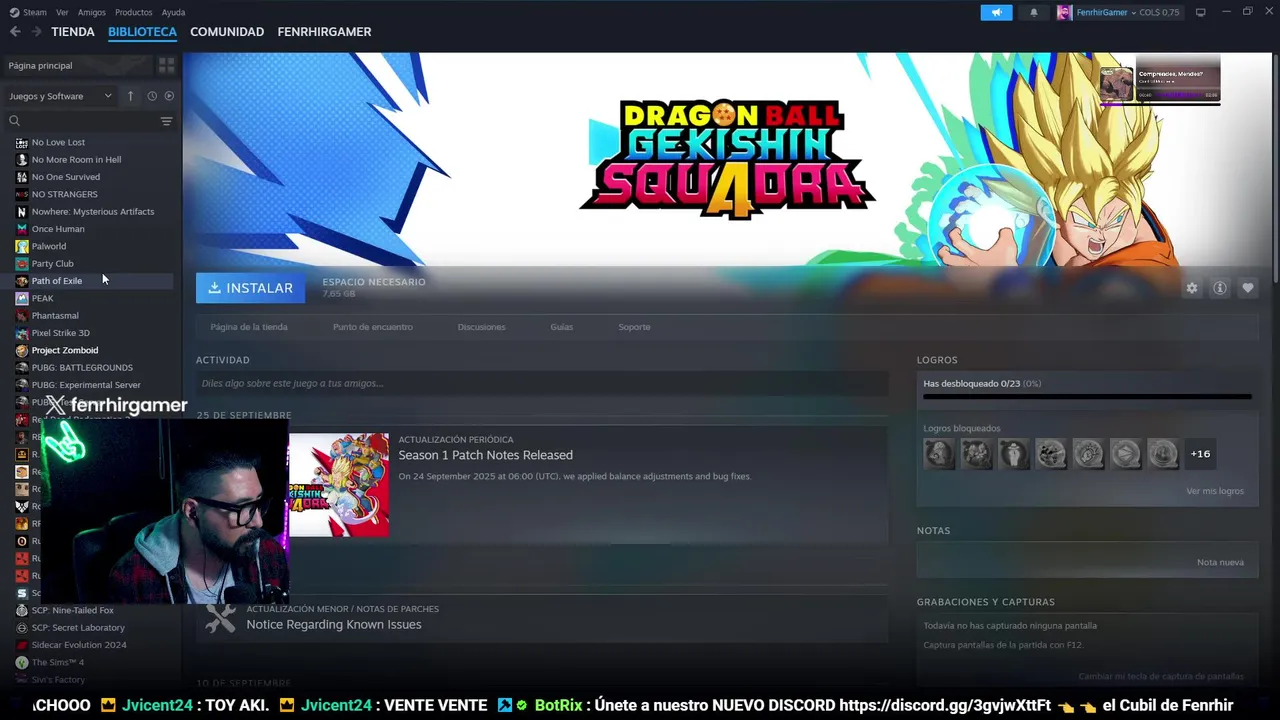Click the Project Zomboid icon
Screen dimensions: 1280x720
point(22,350)
